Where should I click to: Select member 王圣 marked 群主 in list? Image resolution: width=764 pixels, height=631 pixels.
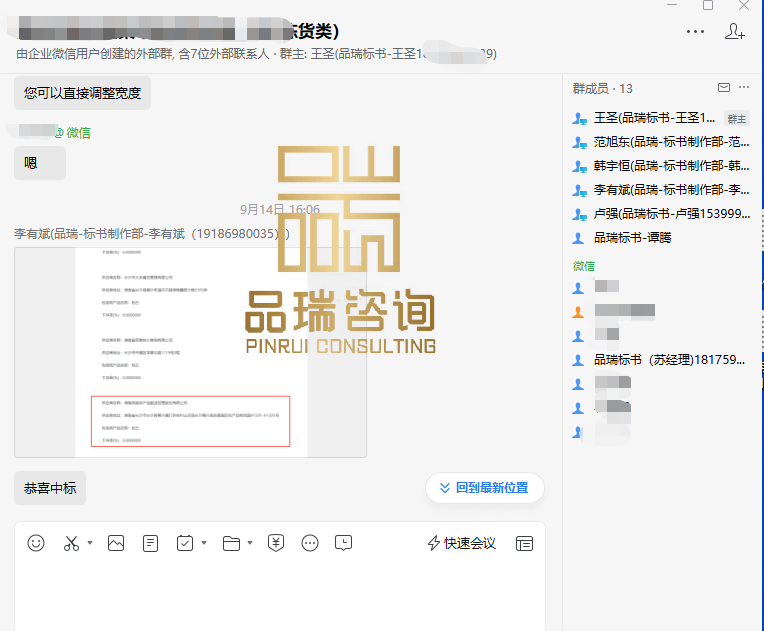[x=654, y=118]
